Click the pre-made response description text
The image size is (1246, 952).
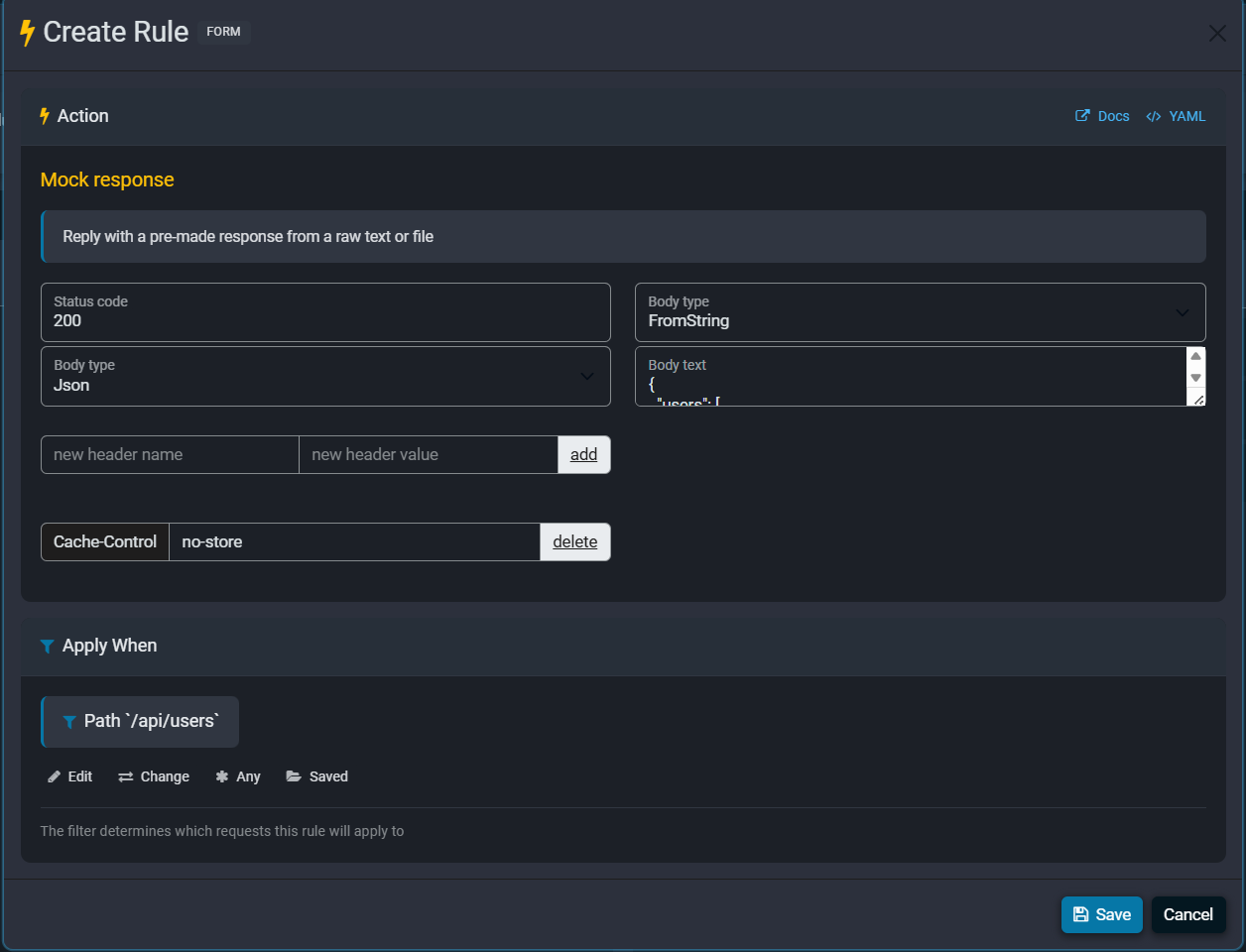click(x=248, y=236)
